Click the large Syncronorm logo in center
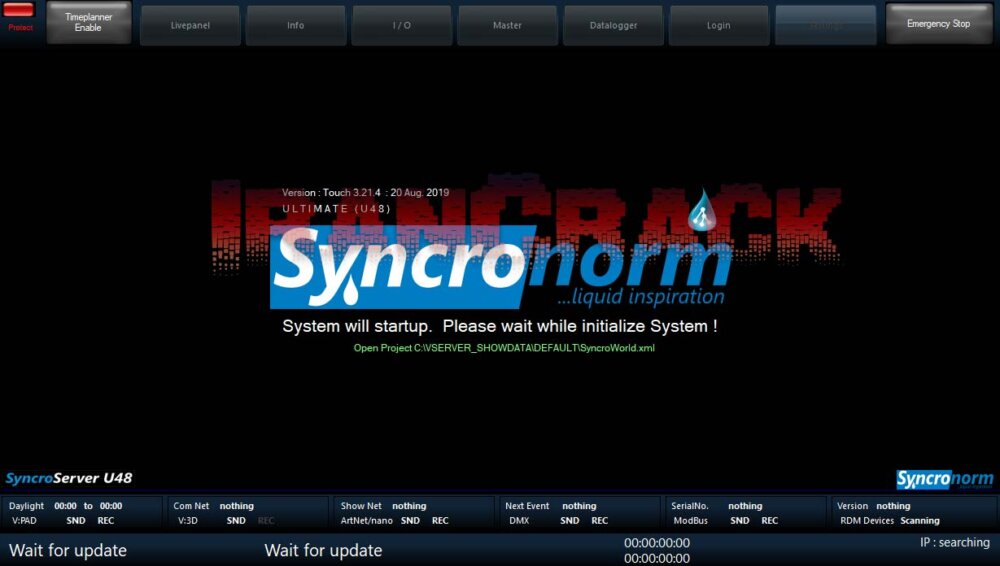The image size is (1000, 566). 501,267
